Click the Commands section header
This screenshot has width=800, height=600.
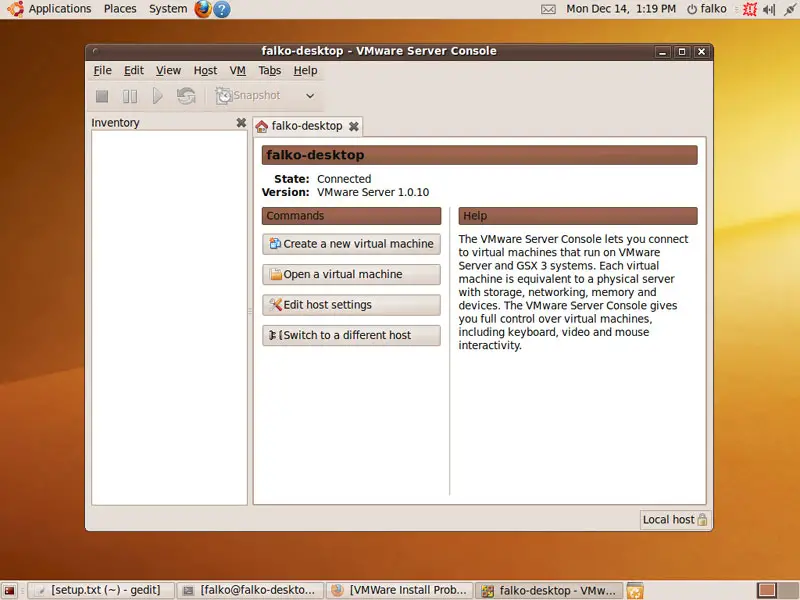coord(352,216)
